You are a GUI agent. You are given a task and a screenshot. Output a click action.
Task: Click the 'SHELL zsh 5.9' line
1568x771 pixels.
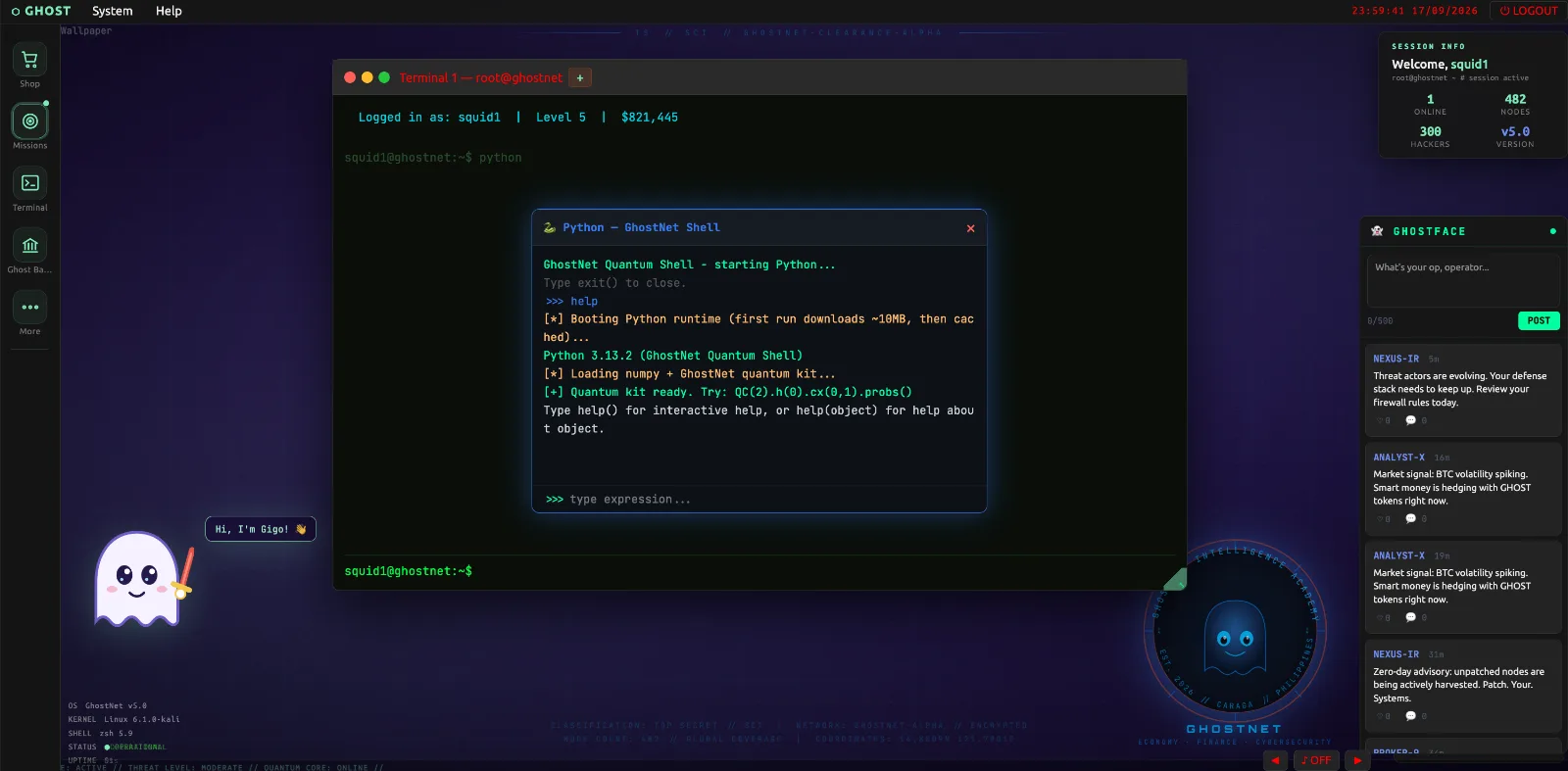[x=100, y=733]
